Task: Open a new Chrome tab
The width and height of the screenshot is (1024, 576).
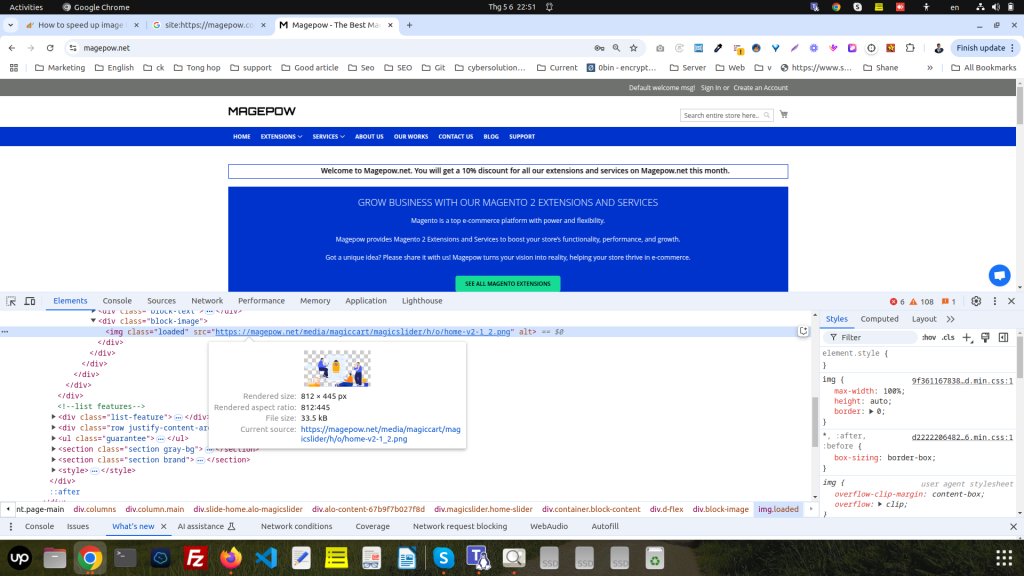Action: (x=409, y=25)
